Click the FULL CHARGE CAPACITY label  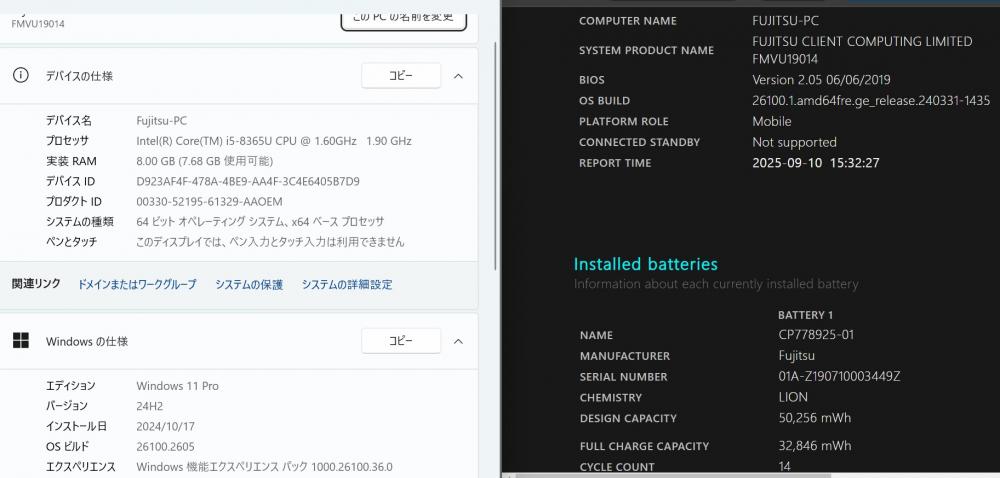(x=644, y=447)
